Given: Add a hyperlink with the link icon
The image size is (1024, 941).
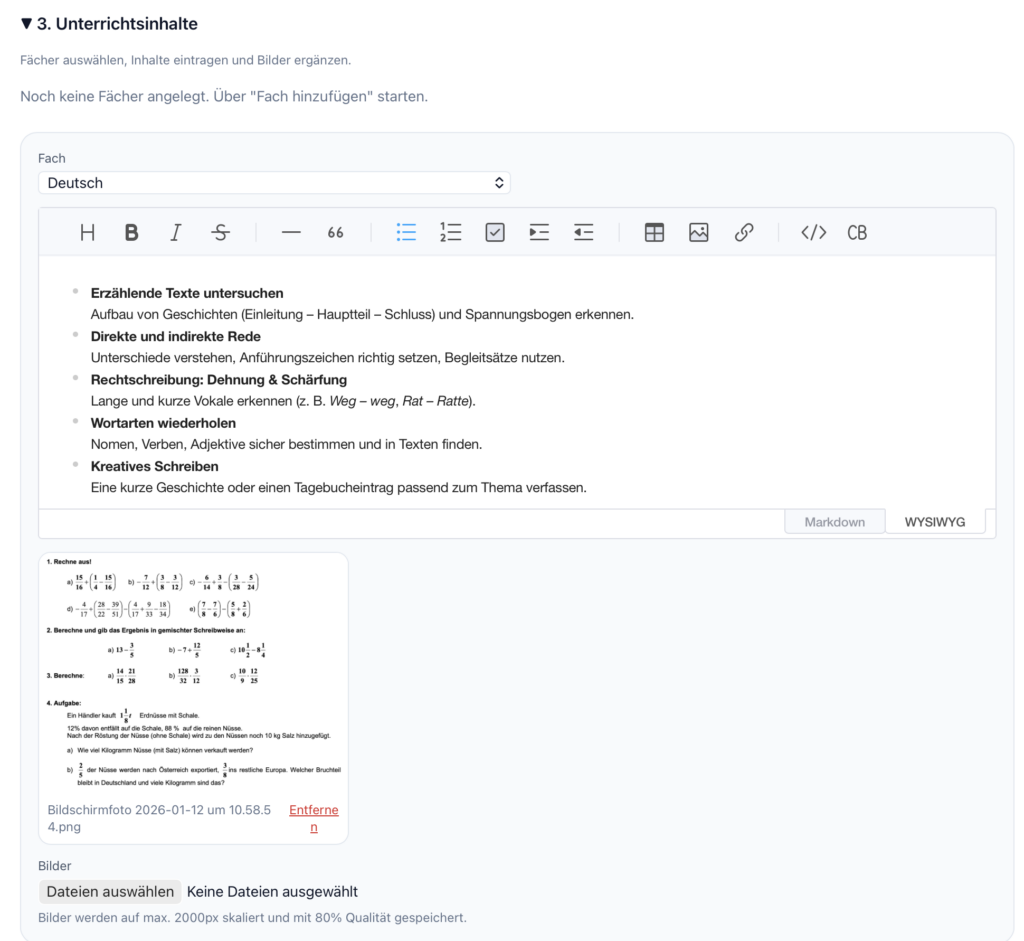Looking at the screenshot, I should pyautogui.click(x=743, y=233).
